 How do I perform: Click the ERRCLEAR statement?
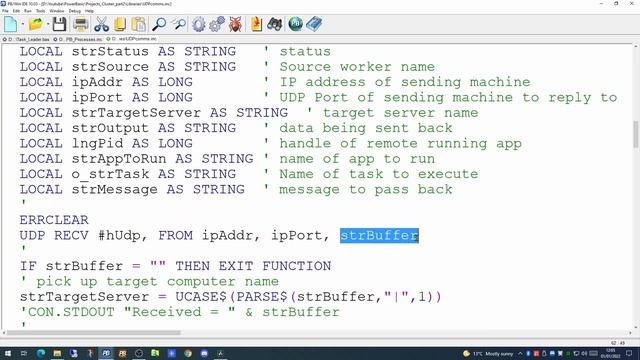[54, 220]
